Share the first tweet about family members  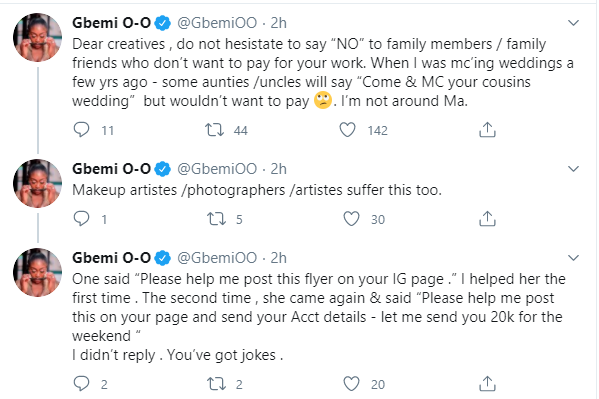487,130
